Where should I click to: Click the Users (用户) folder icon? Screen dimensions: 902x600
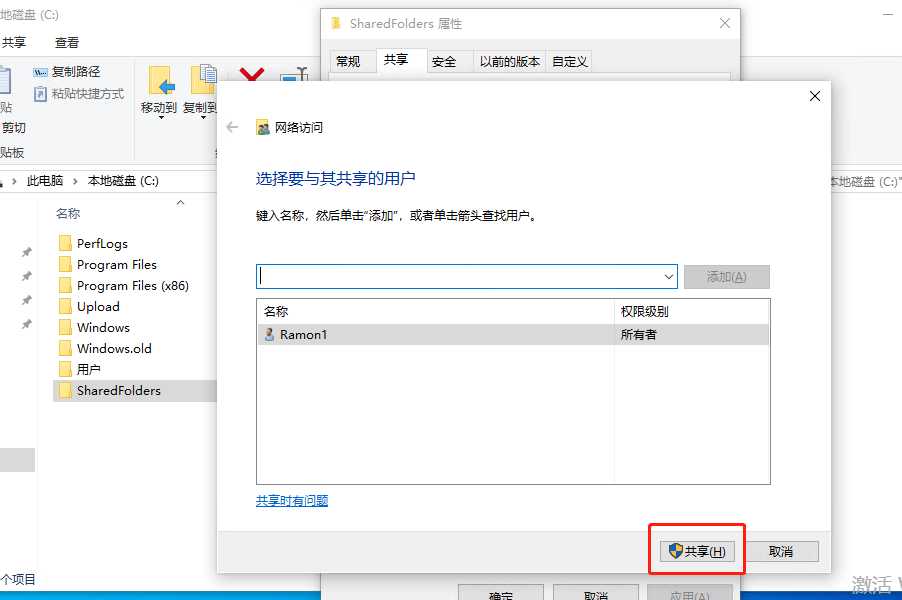coord(65,369)
